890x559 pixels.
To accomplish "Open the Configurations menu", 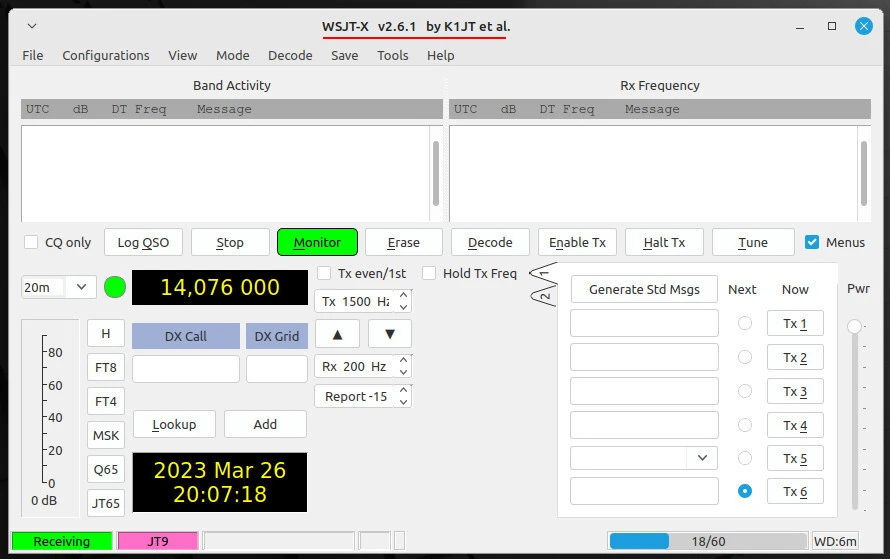I will tap(105, 55).
